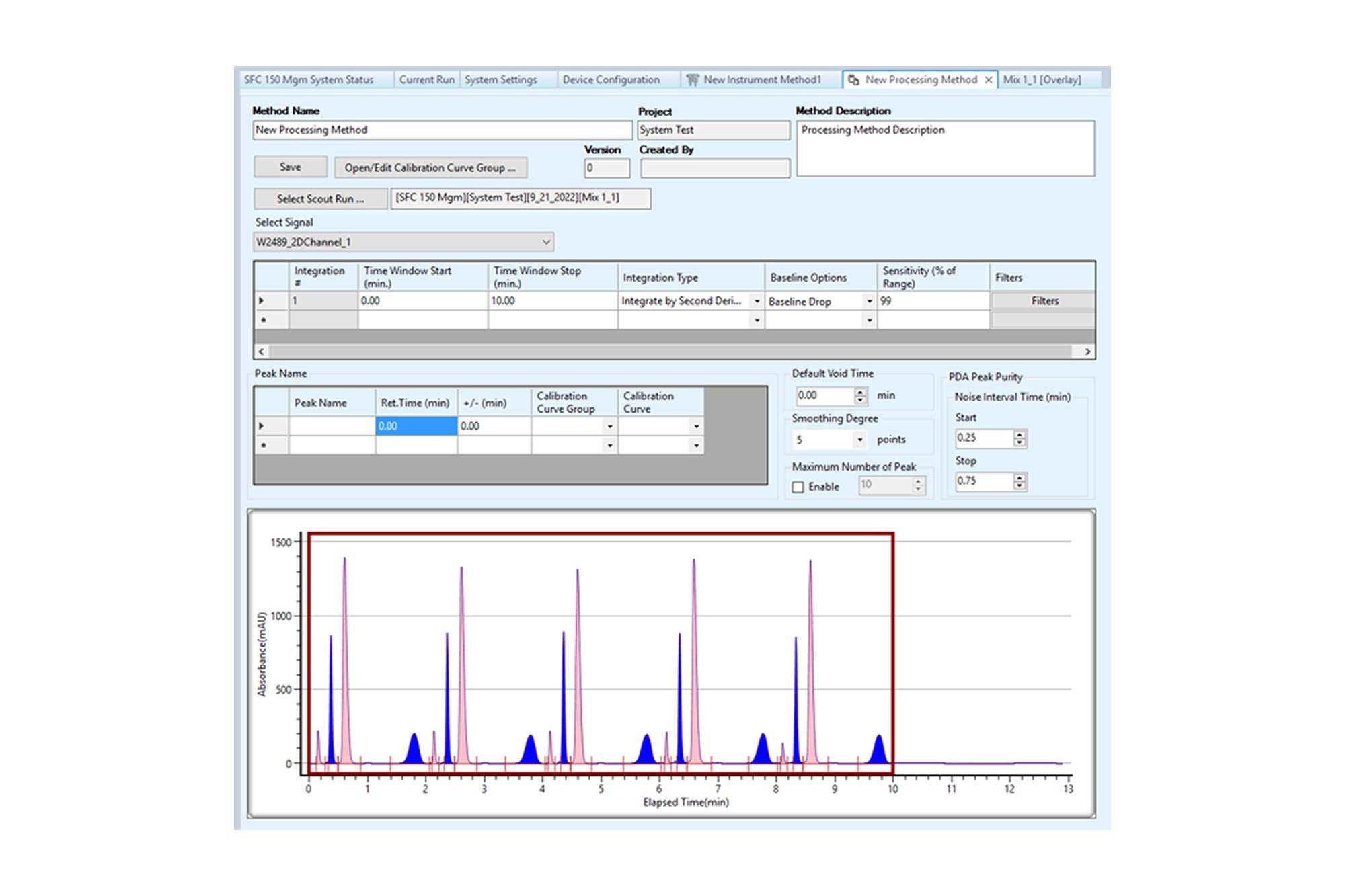Click the Project field System Test

coord(714,130)
